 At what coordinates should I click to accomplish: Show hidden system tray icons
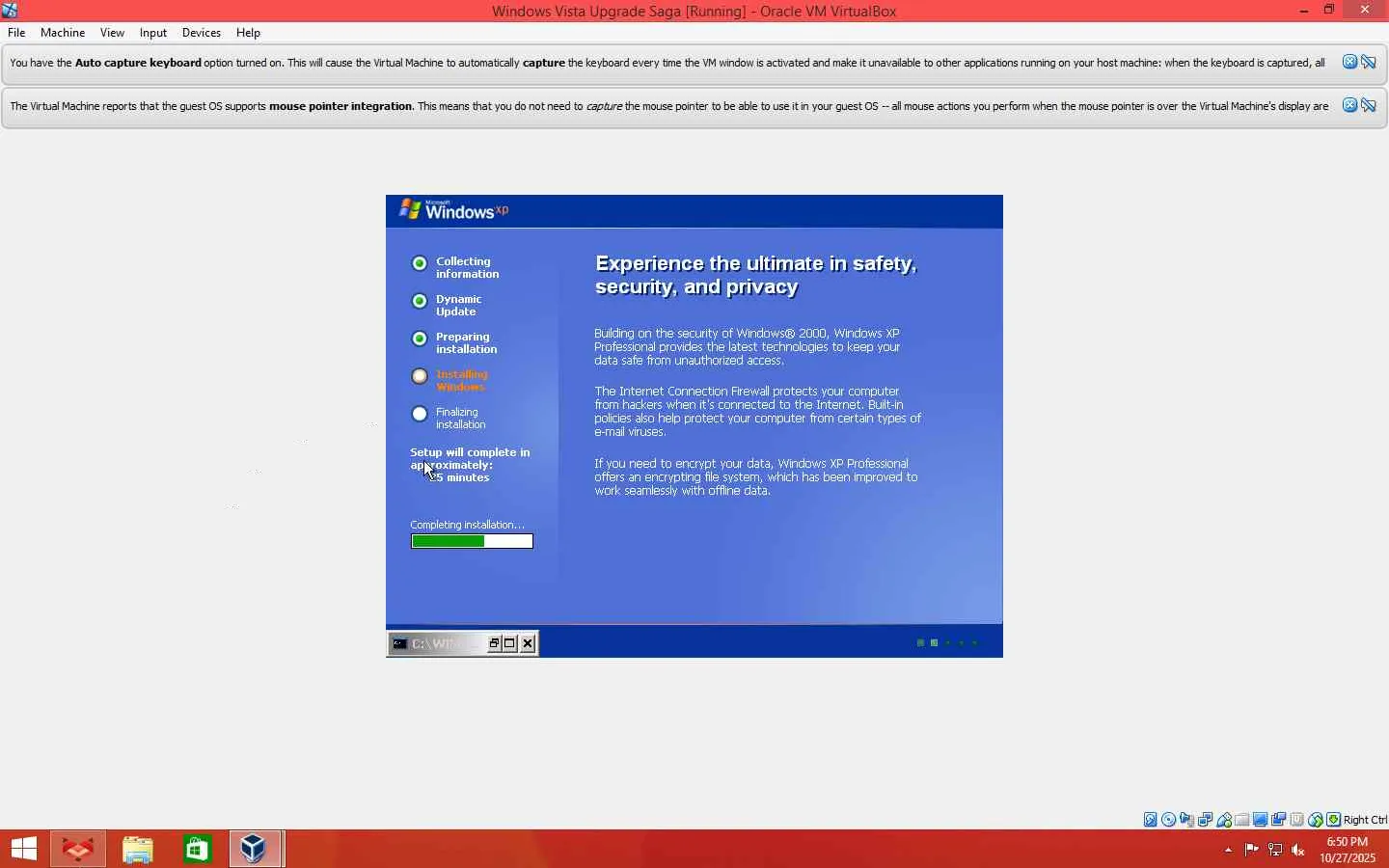[x=1228, y=850]
